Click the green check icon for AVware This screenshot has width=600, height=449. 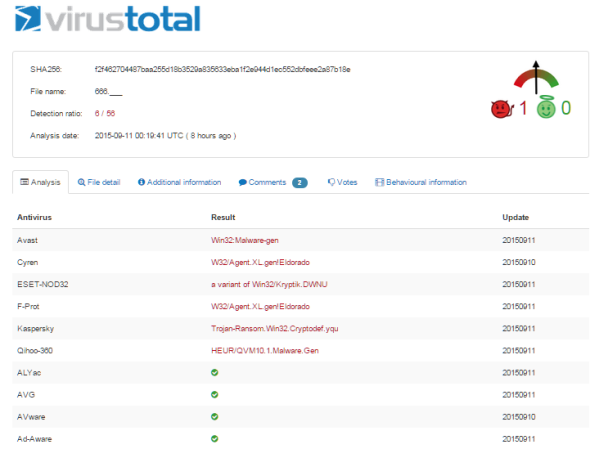pyautogui.click(x=215, y=416)
